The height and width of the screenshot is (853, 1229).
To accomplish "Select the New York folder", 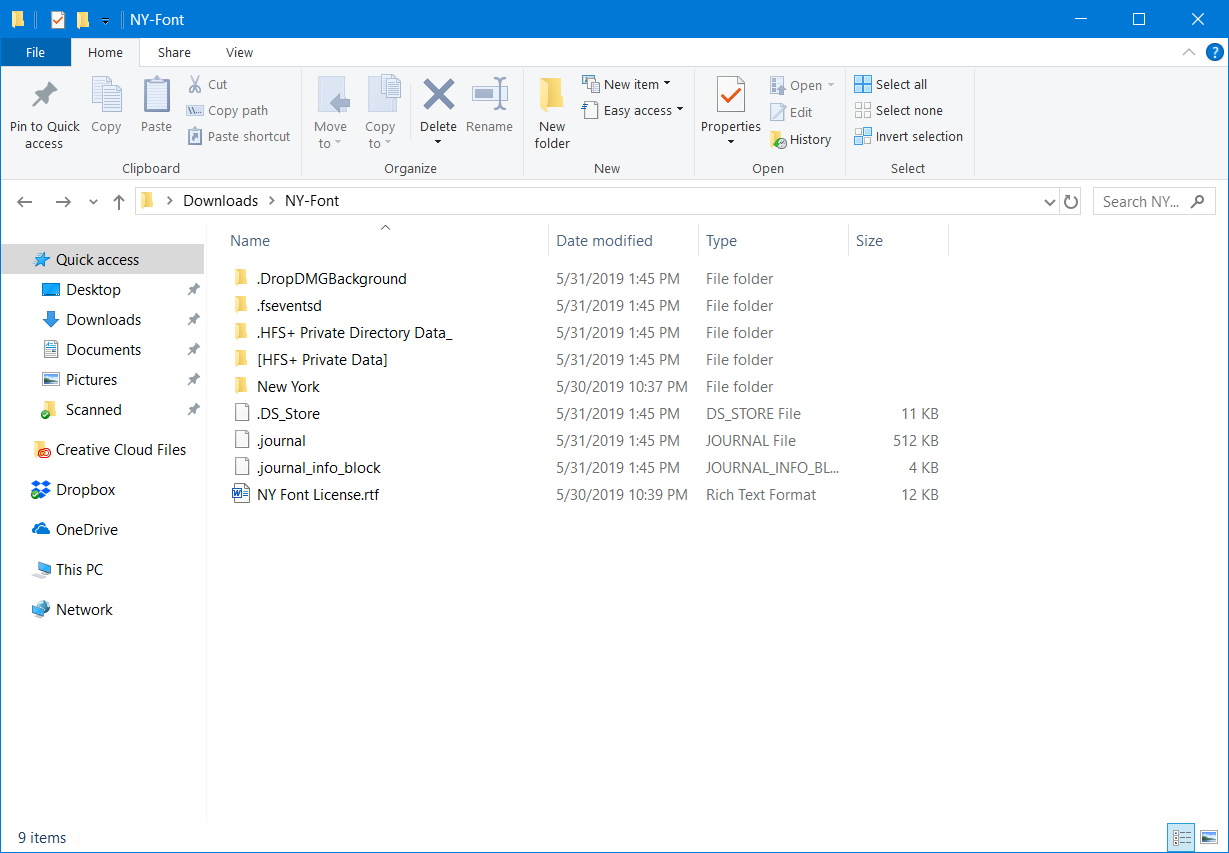I will [288, 386].
